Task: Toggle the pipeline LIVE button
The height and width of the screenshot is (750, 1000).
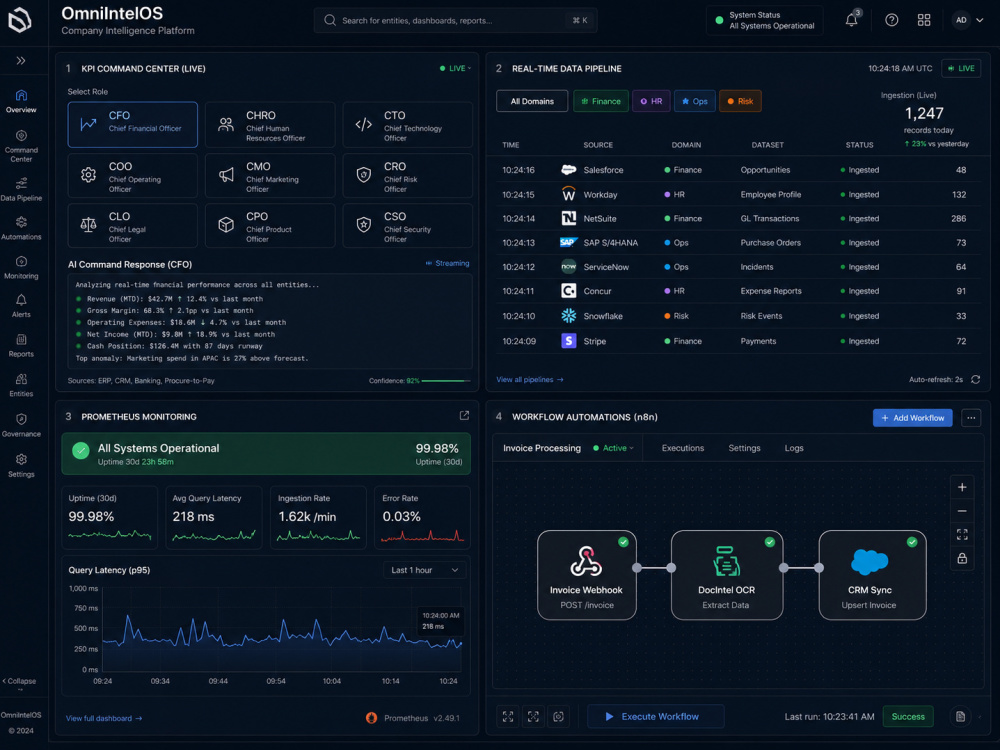Action: coord(962,68)
